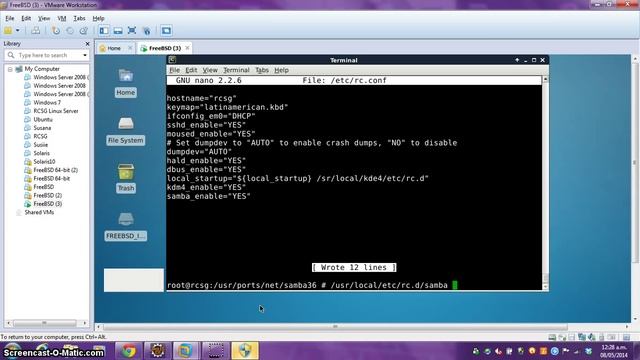This screenshot has width=640, height=360.
Task: Open the Terminal File menu
Action: click(x=174, y=70)
